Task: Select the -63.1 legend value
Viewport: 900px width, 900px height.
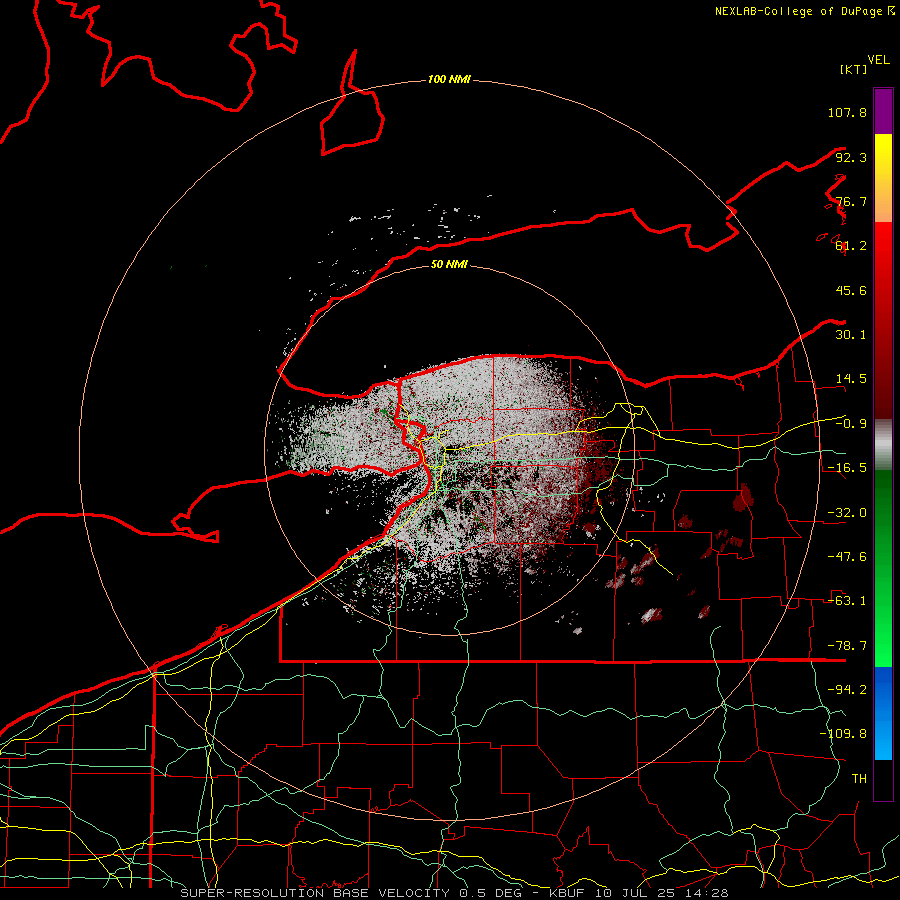Action: [x=847, y=601]
